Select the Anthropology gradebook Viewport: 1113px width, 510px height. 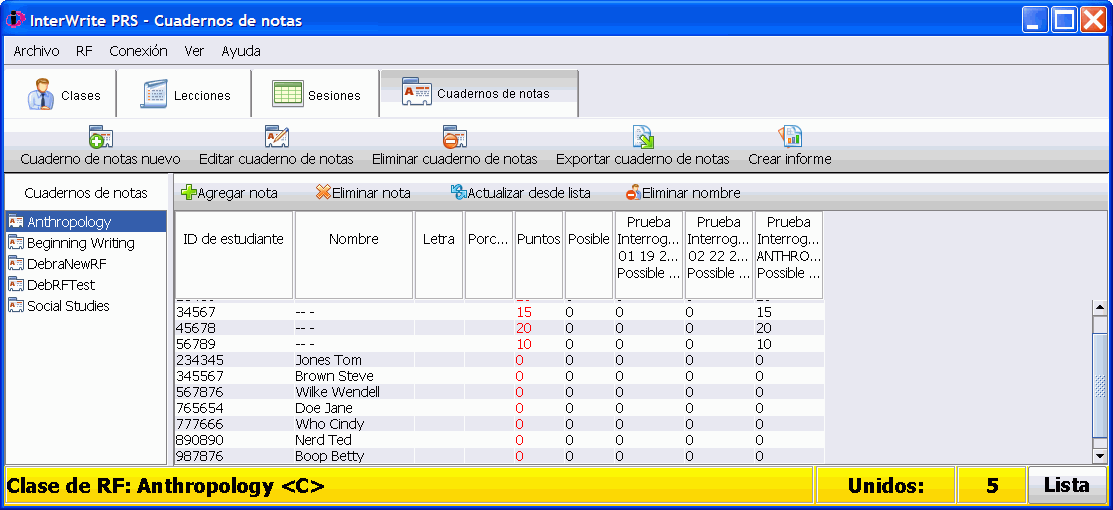pyautogui.click(x=85, y=222)
